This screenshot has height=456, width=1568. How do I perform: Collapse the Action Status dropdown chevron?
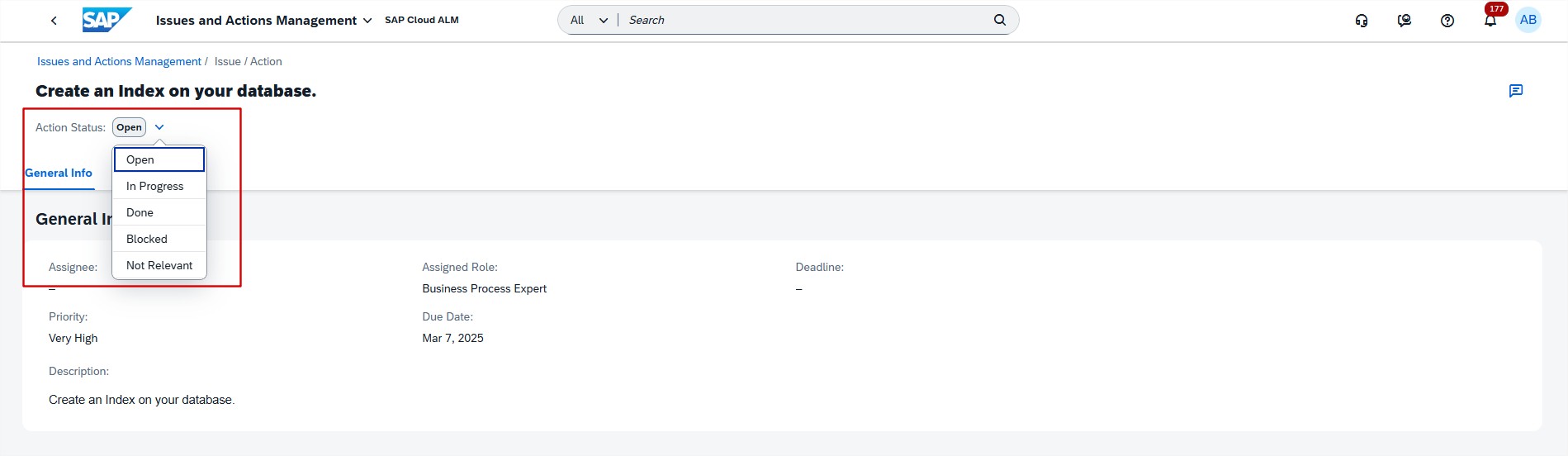coord(159,127)
